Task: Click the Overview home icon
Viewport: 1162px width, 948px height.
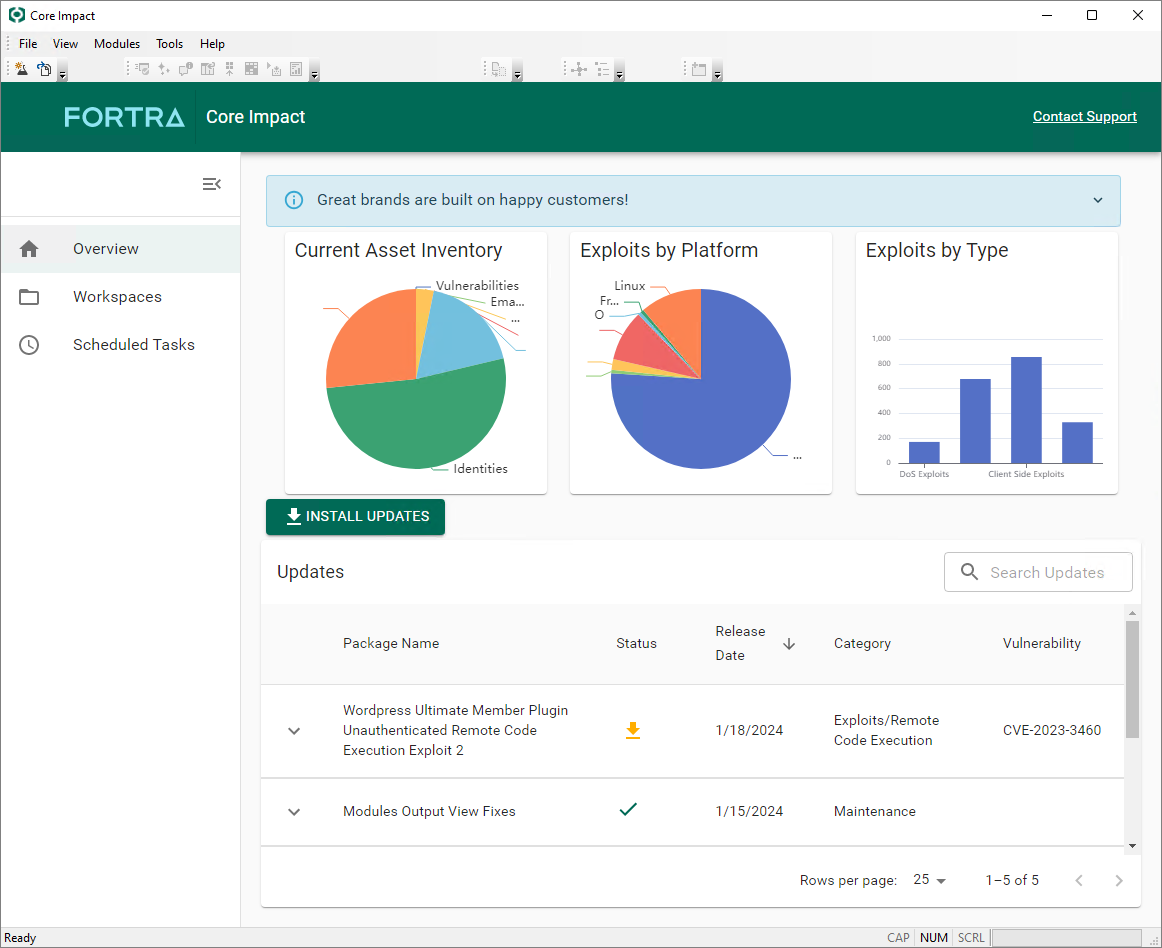Action: pyautogui.click(x=29, y=249)
